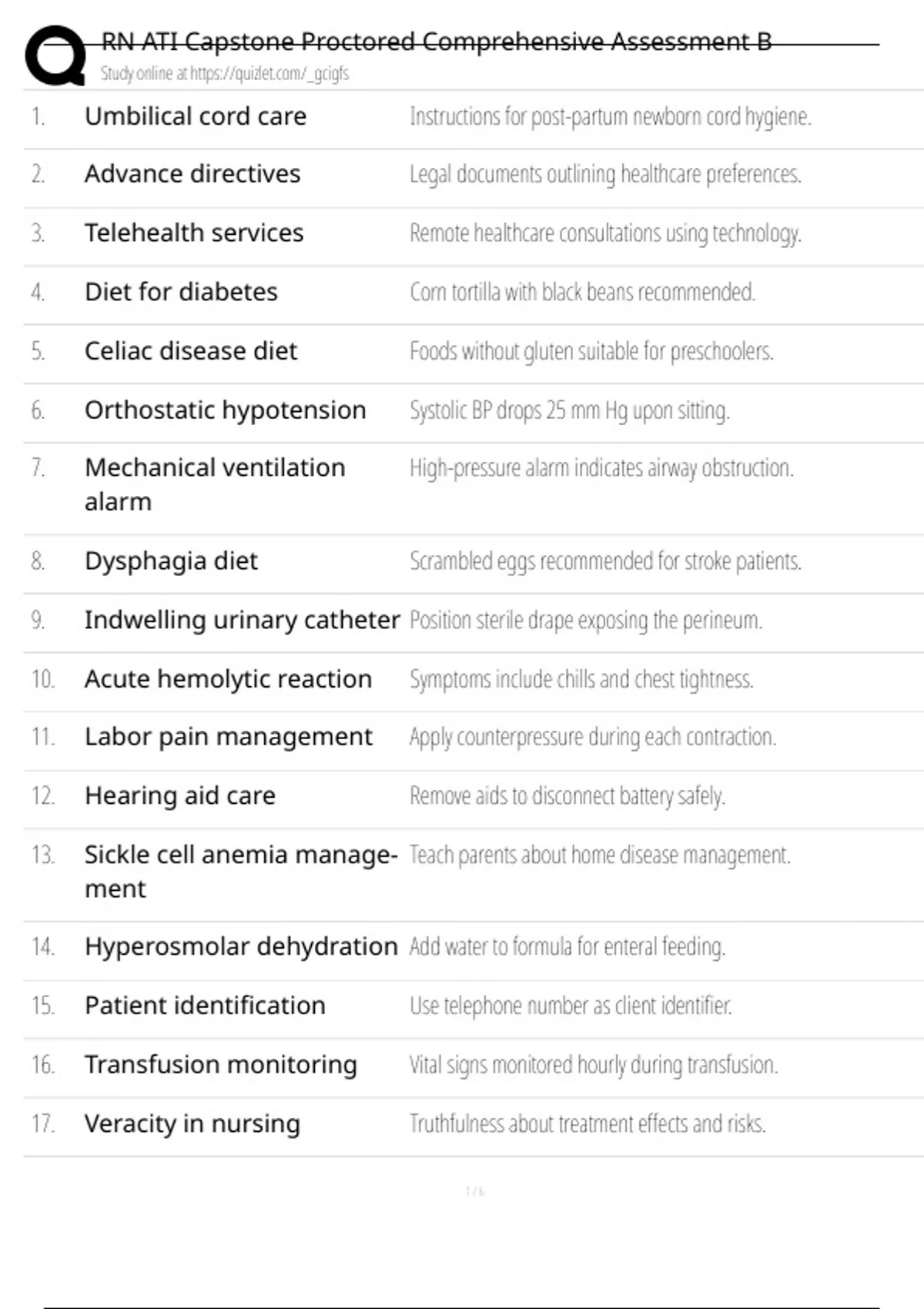Screen dimensions: 924x1309
Task: Select Indwelling urinary catheter term
Action: point(242,620)
